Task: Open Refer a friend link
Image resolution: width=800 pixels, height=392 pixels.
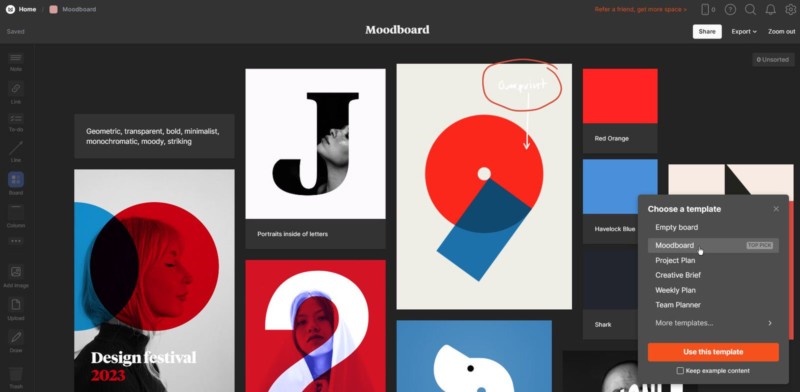Action: 640,9
